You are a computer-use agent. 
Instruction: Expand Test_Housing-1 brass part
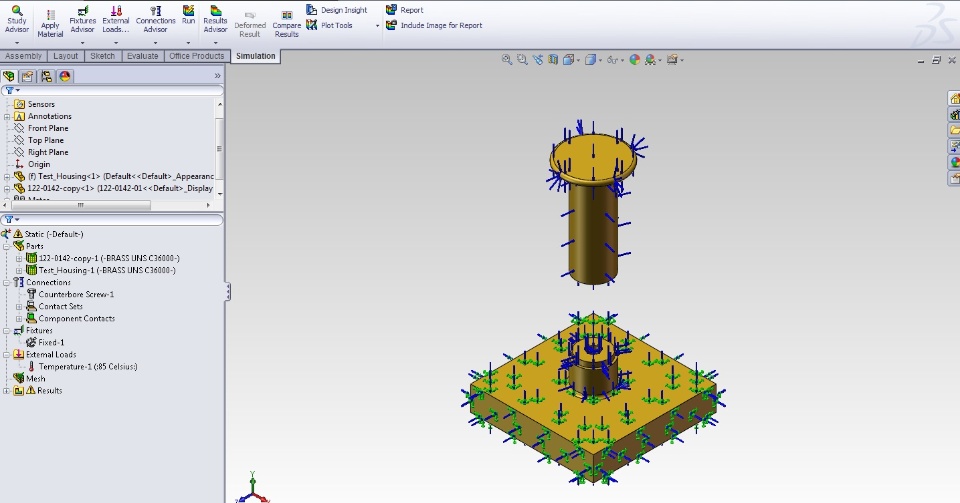[x=19, y=270]
